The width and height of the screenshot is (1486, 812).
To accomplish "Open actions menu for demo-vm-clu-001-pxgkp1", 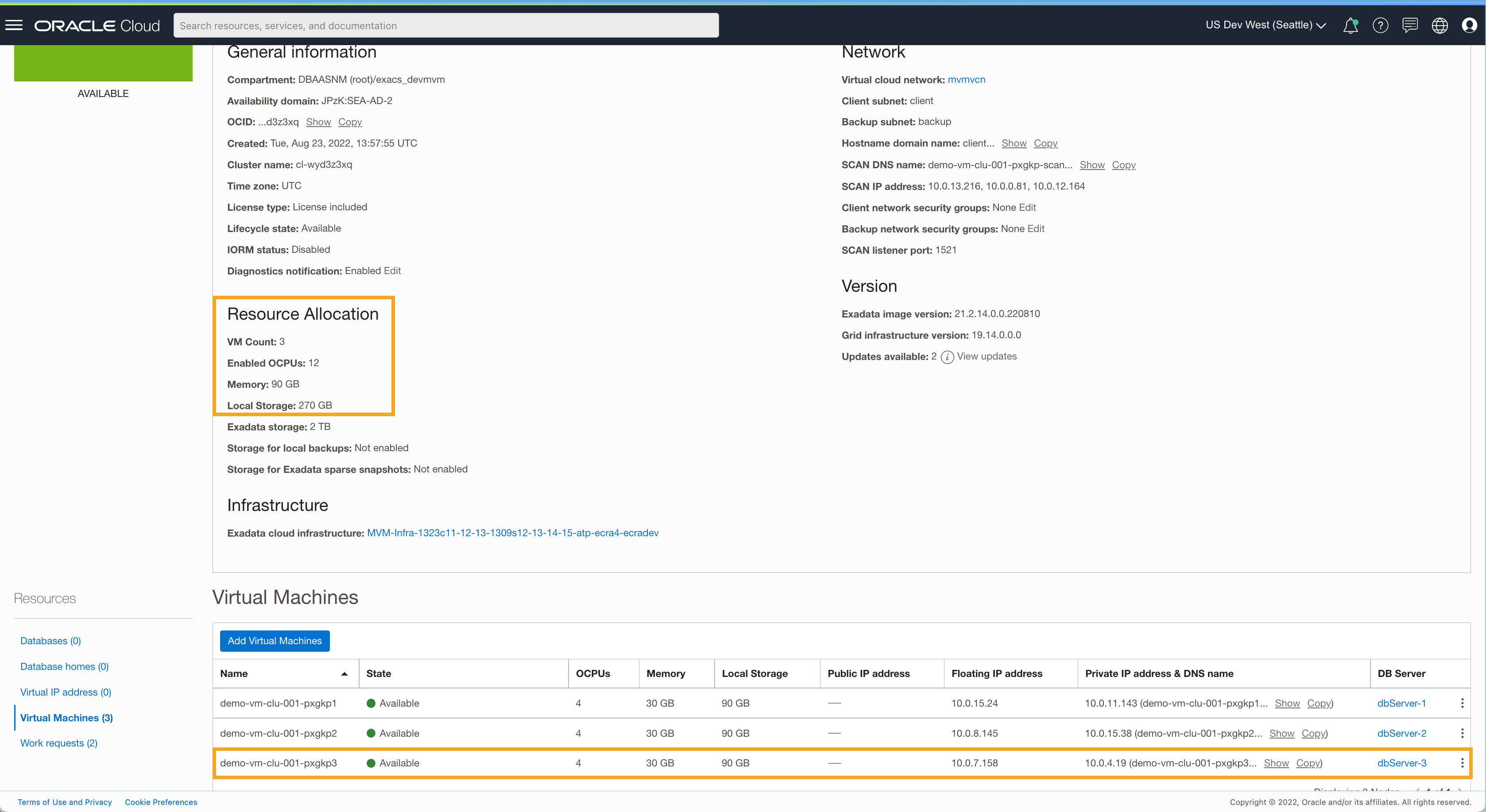I will (x=1462, y=703).
